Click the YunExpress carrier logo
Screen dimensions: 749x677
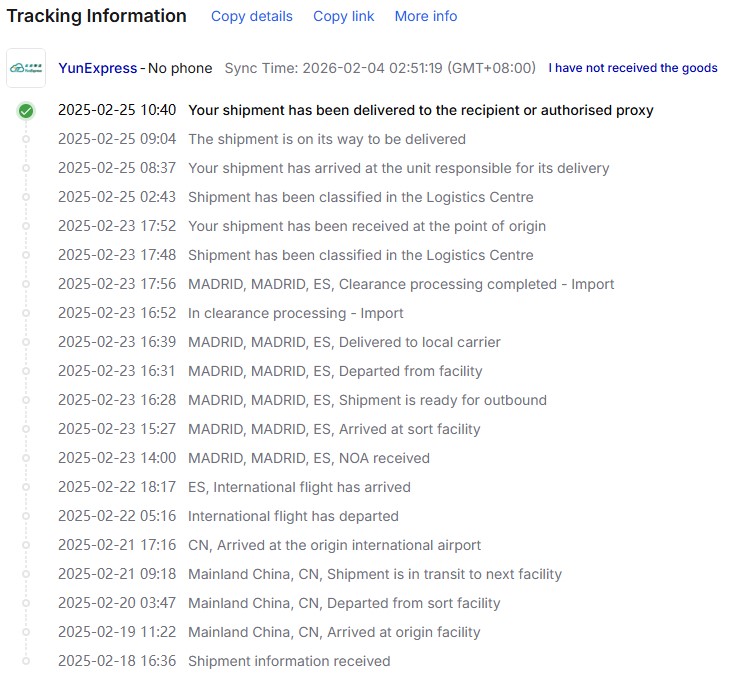point(27,68)
